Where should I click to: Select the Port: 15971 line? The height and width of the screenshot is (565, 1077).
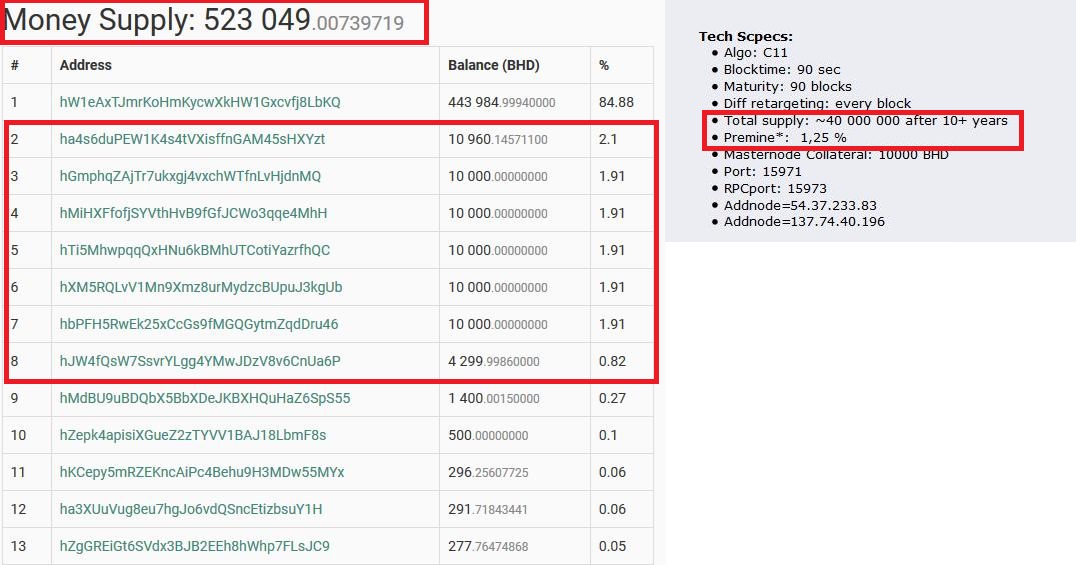tap(762, 172)
